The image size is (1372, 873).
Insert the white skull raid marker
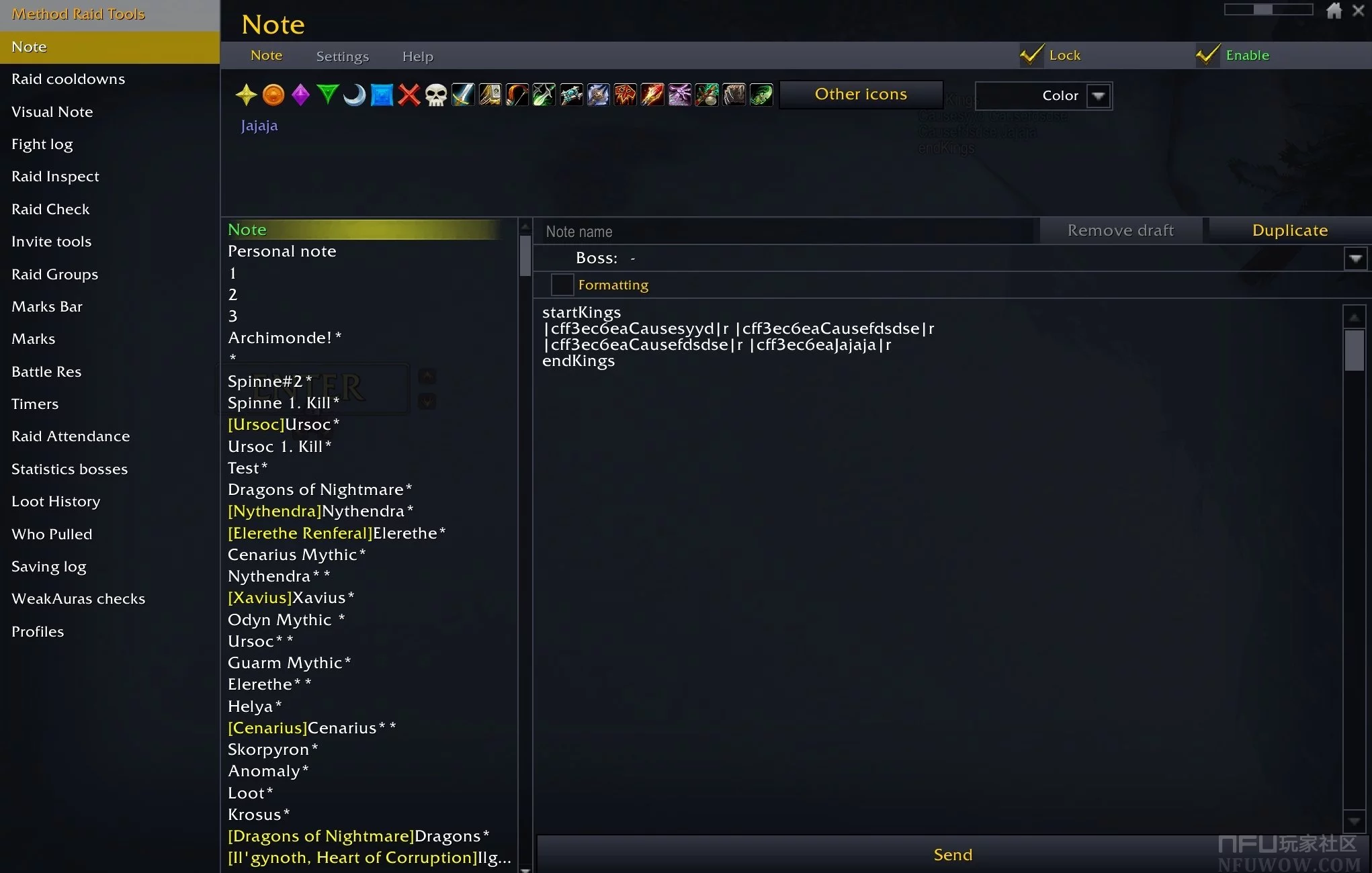(435, 95)
